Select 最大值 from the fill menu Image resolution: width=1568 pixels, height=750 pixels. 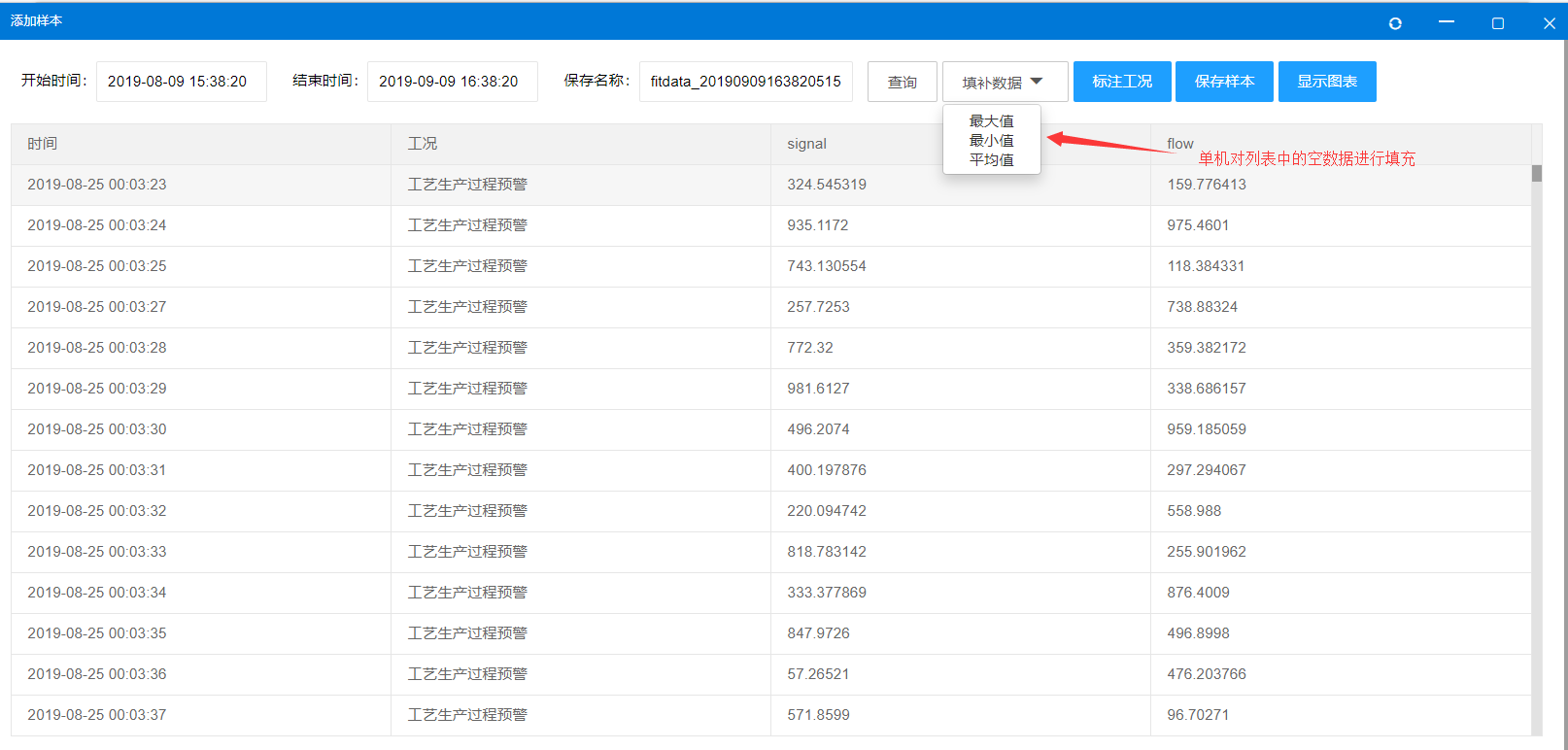(x=991, y=121)
